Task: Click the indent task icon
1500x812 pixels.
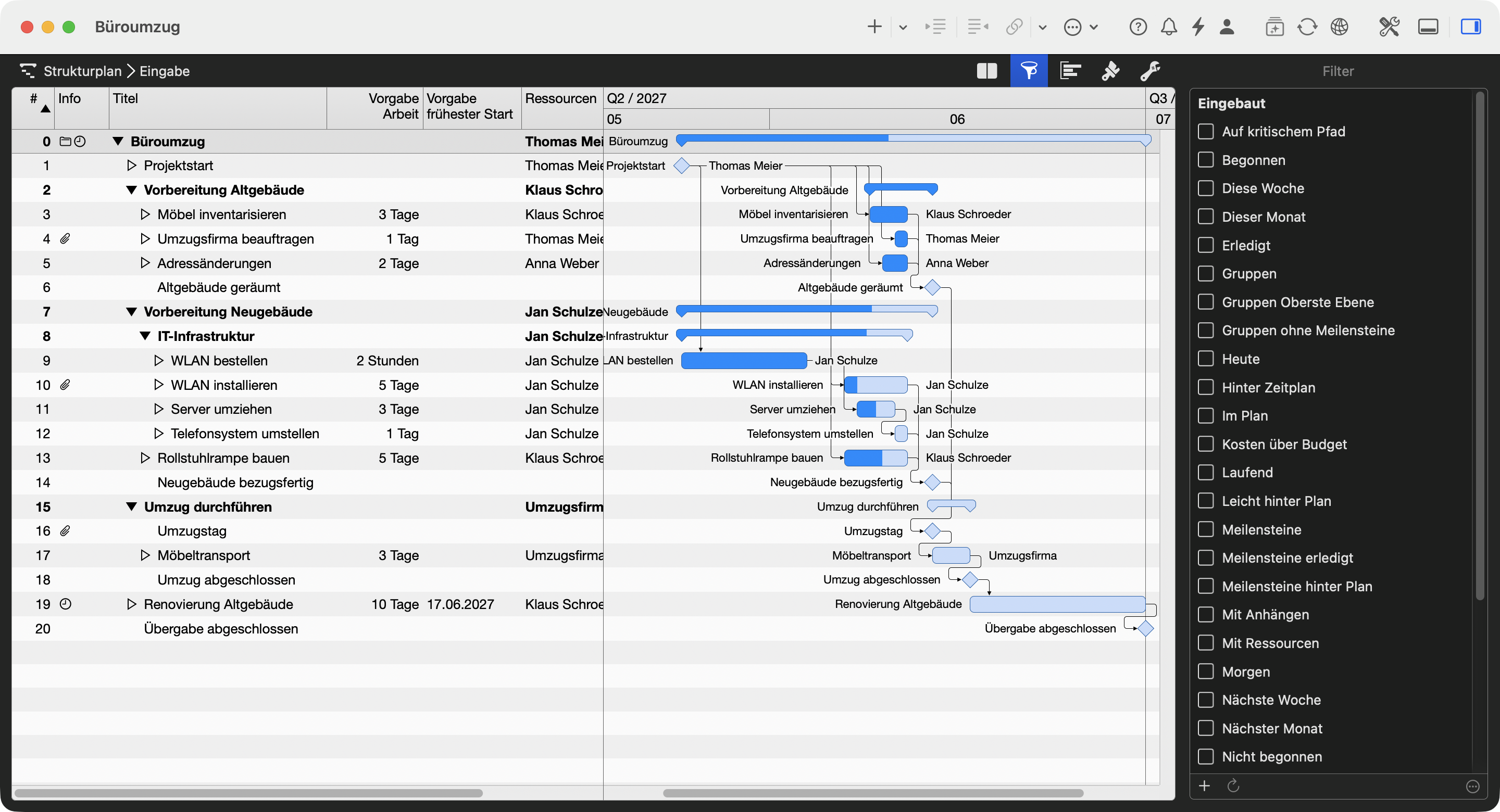Action: point(935,27)
